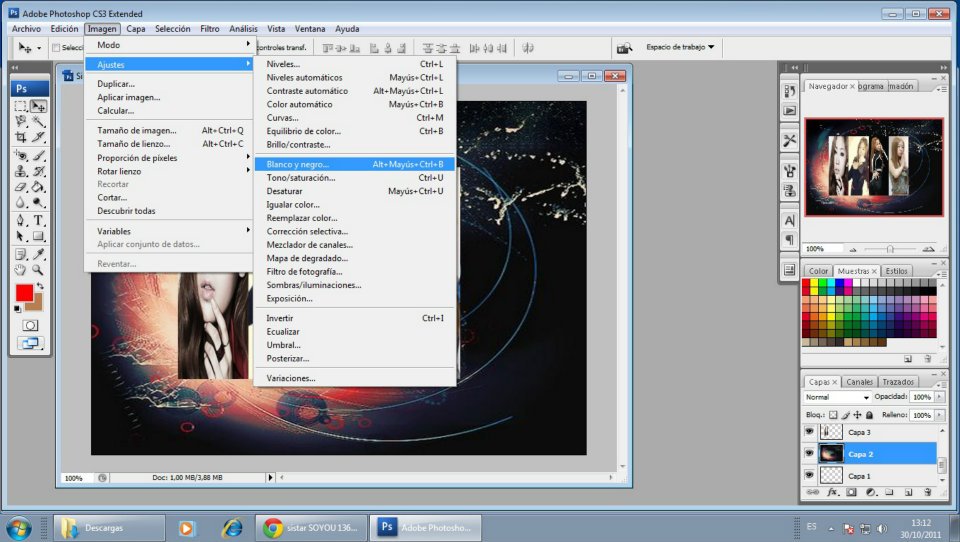Click the red foreground color swatch
Screen dimensions: 960x542
point(24,293)
